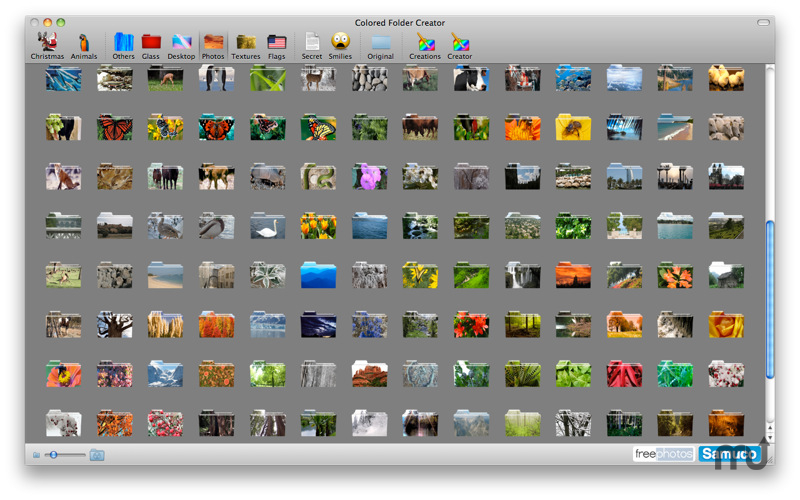Select the pelican folder icon
The width and height of the screenshot is (800, 500).
216,226
